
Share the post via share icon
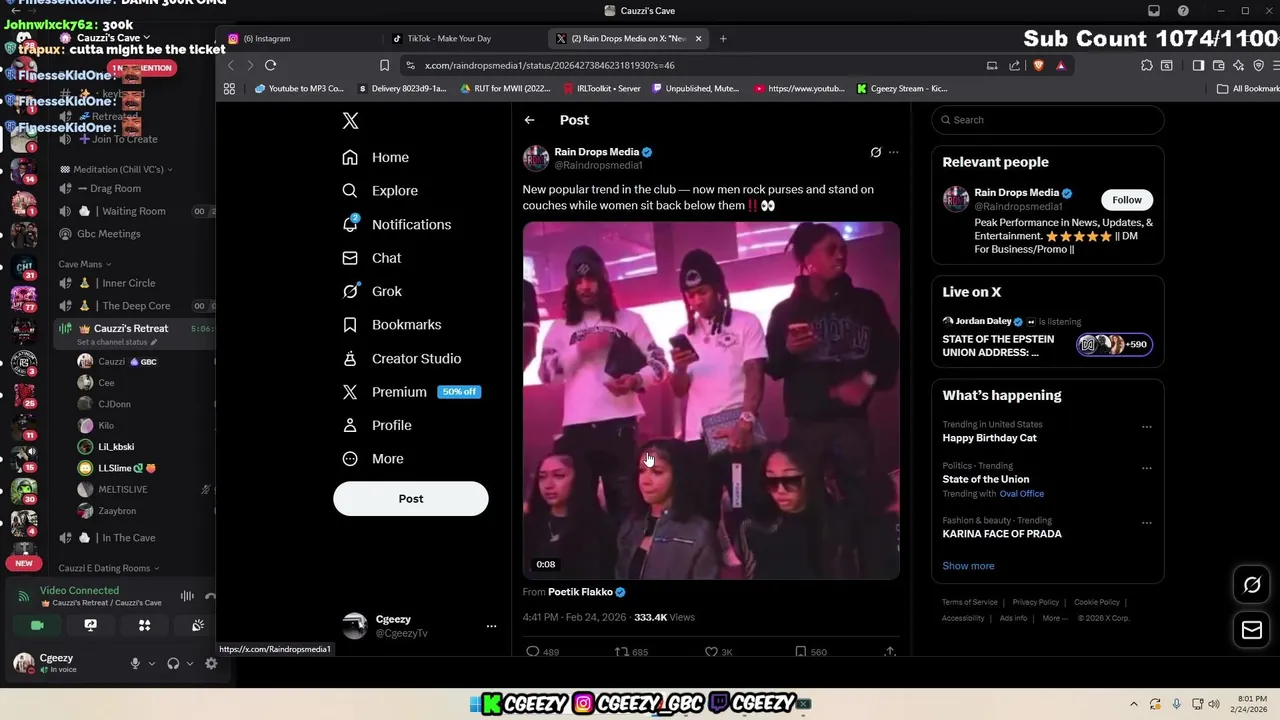point(890,652)
